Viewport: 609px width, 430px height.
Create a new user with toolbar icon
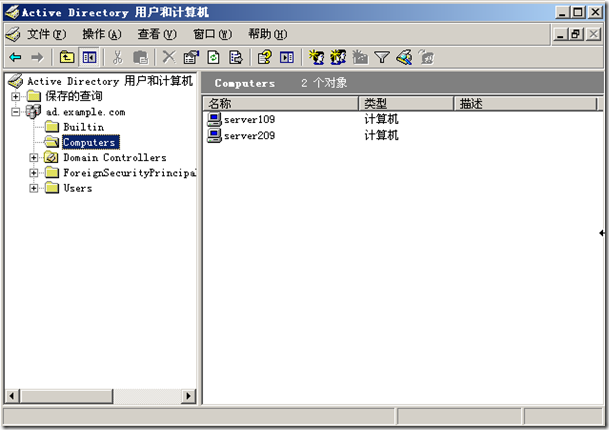317,57
